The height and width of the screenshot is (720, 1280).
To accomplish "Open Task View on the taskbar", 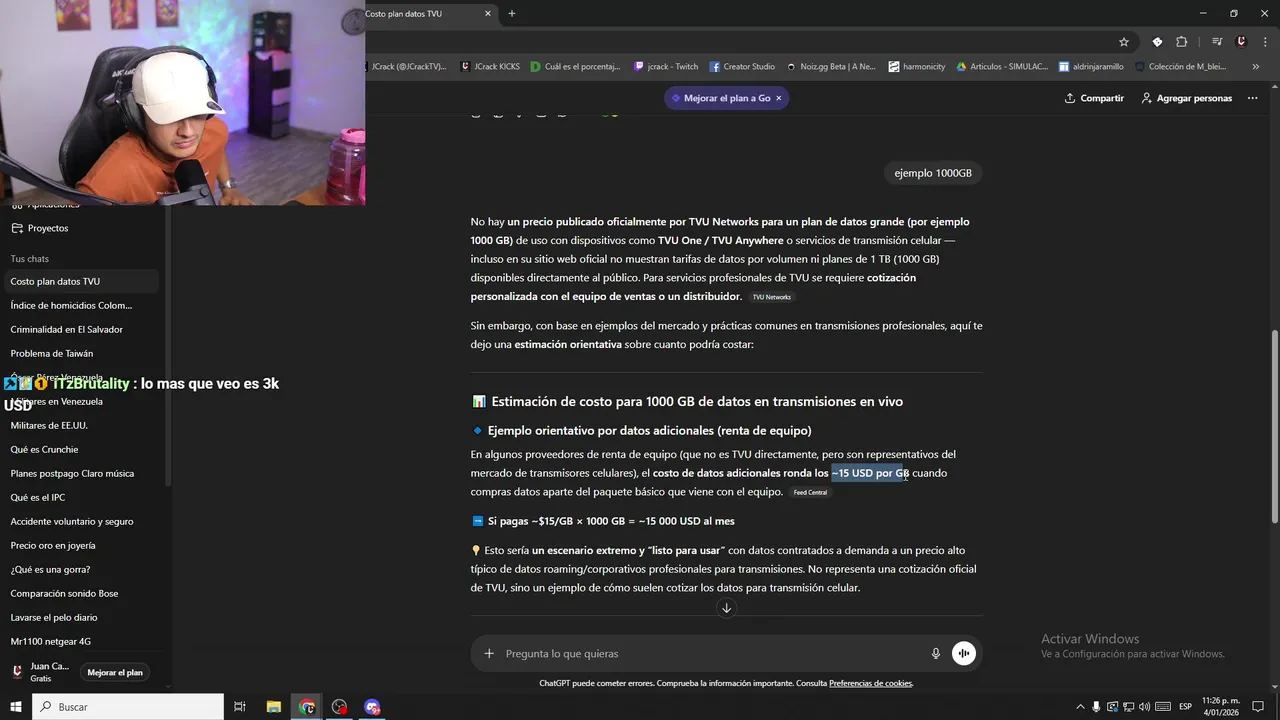I will (240, 707).
